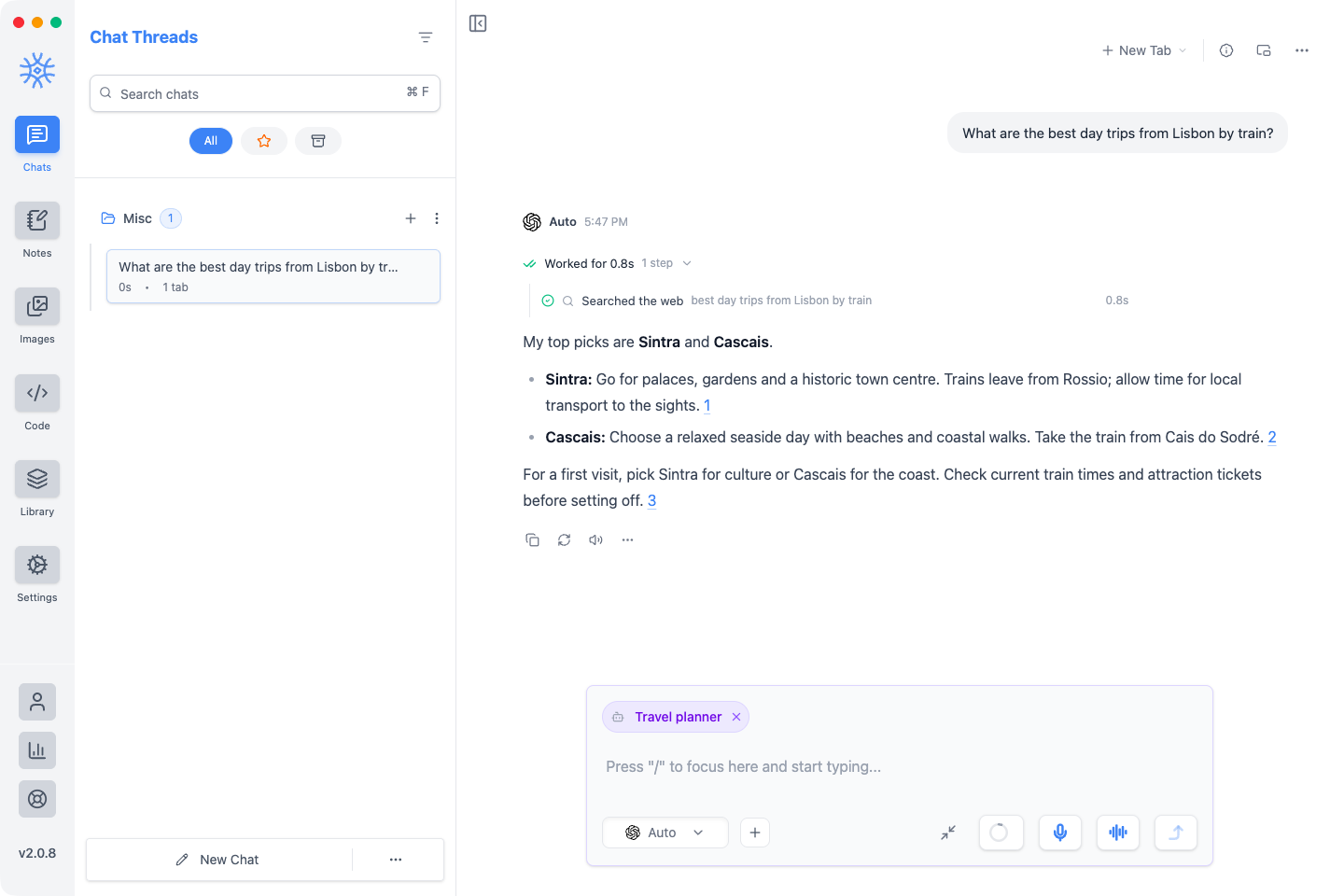Open the Lisbon day trips chat thread
The width and height of the screenshot is (1344, 896).
click(273, 276)
